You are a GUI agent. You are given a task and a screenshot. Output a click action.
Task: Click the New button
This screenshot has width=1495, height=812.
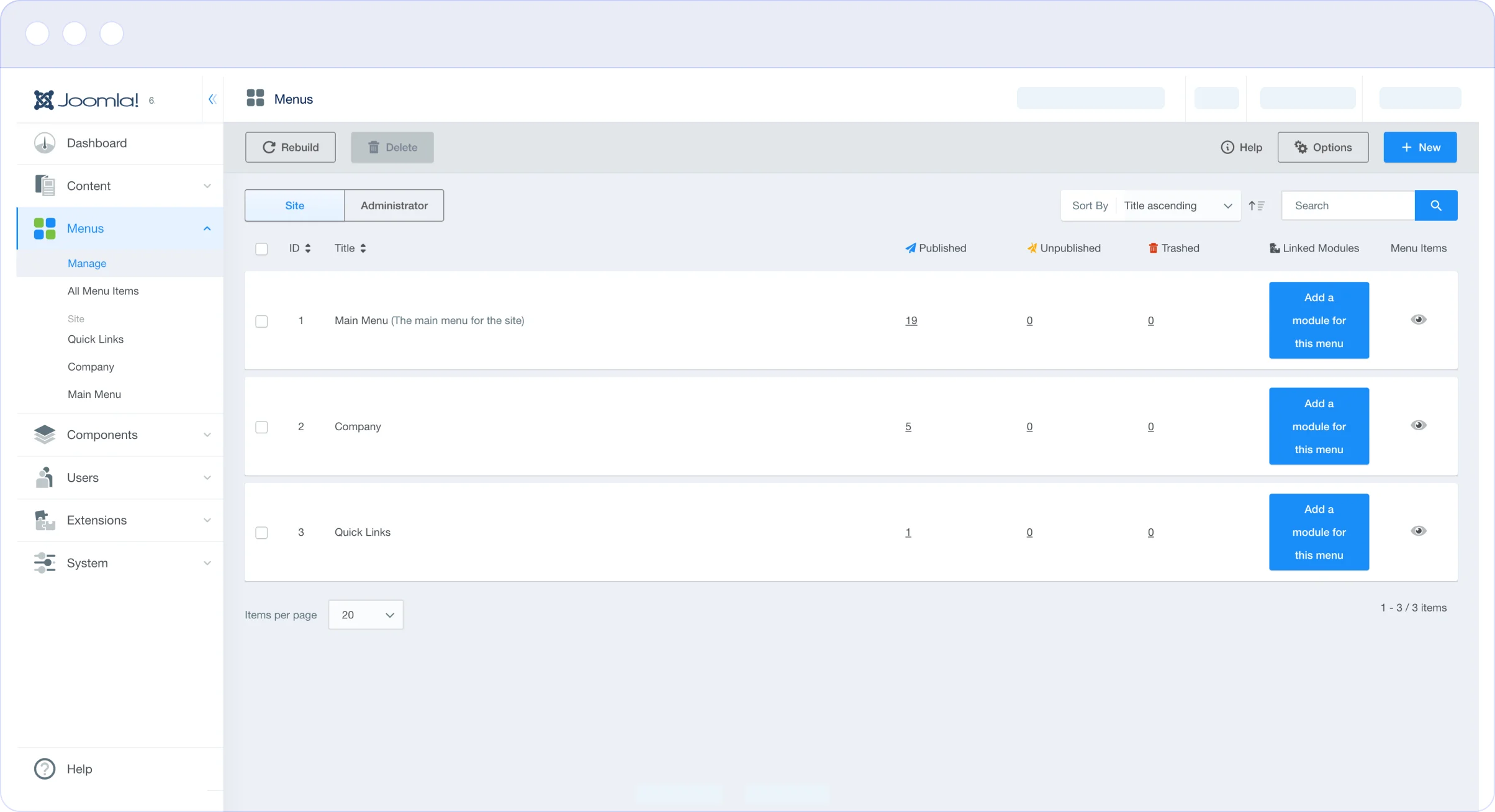1420,147
